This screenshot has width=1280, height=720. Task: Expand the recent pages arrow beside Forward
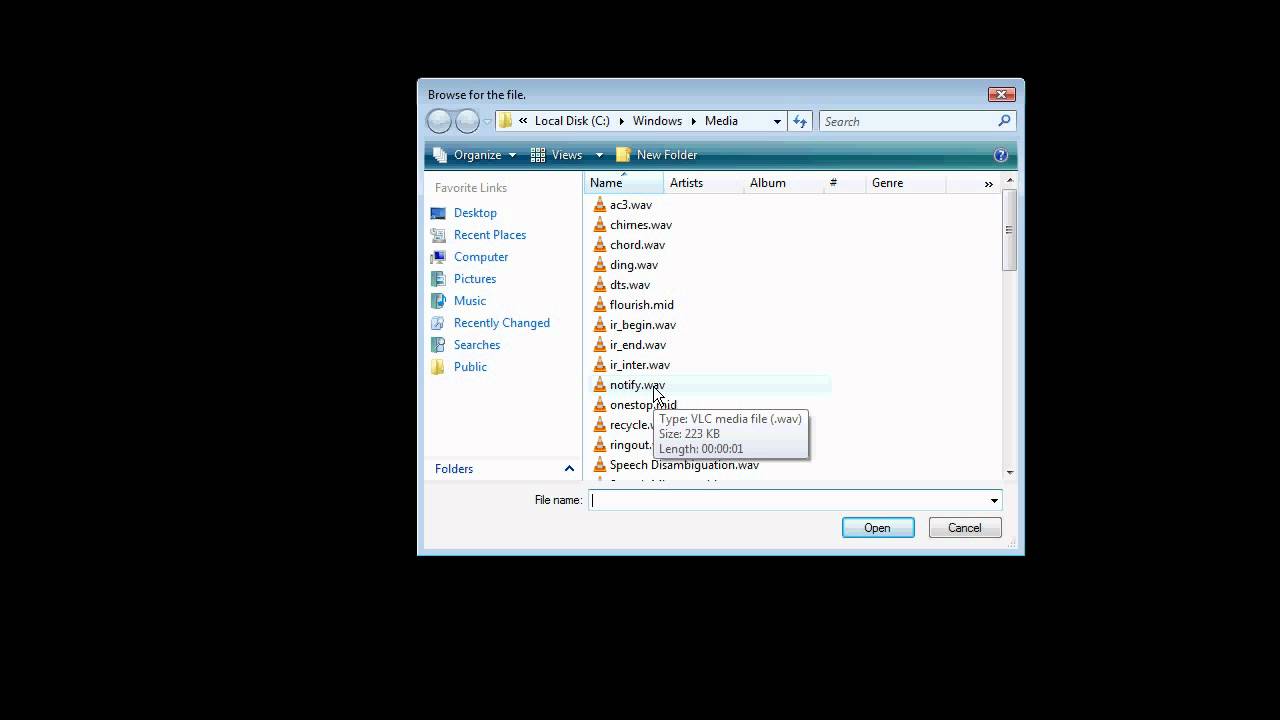click(x=487, y=122)
